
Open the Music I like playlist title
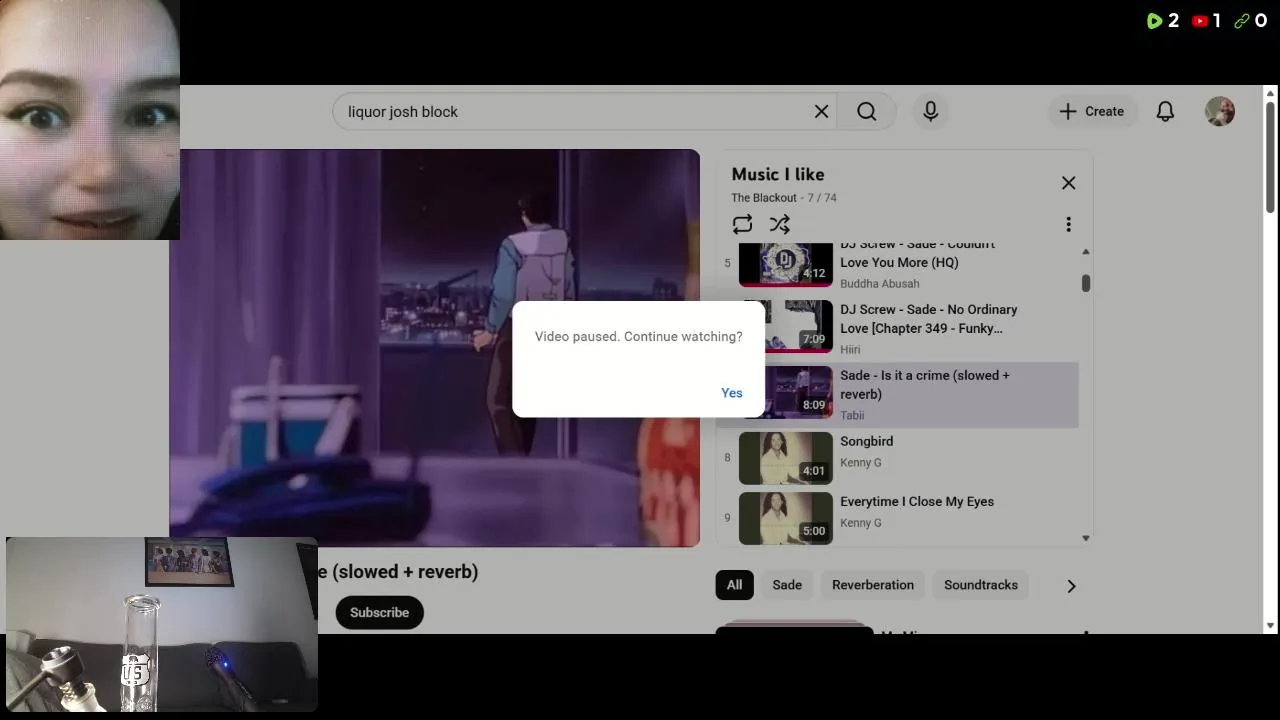click(x=778, y=174)
